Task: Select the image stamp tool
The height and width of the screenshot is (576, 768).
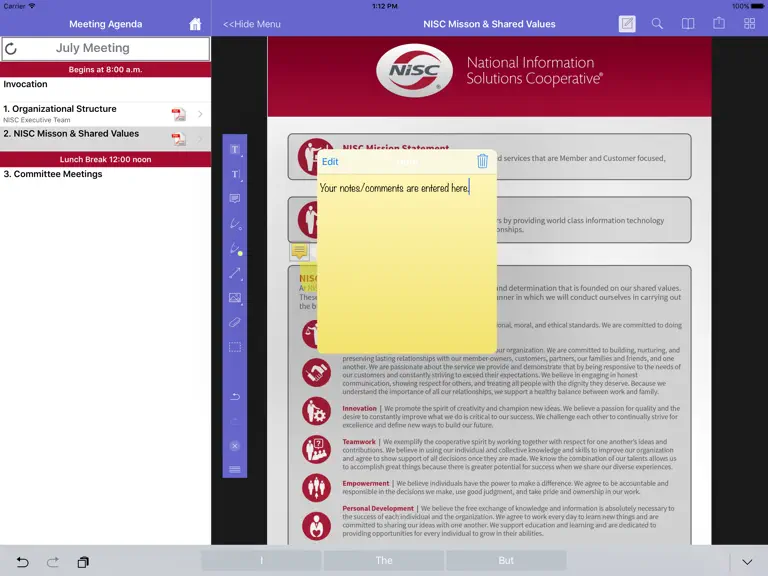Action: click(x=235, y=298)
